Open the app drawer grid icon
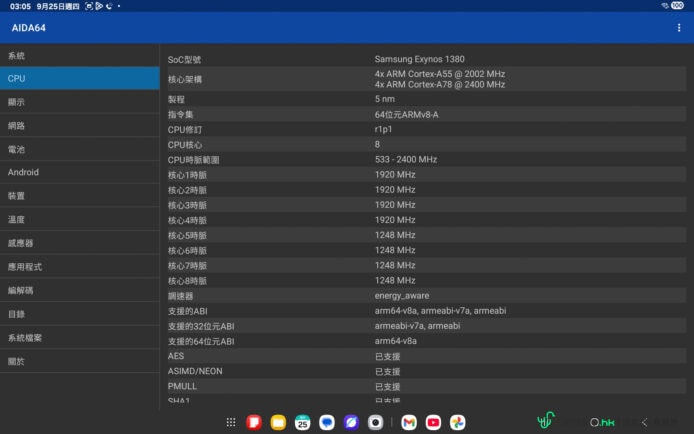The image size is (694, 434). (231, 423)
